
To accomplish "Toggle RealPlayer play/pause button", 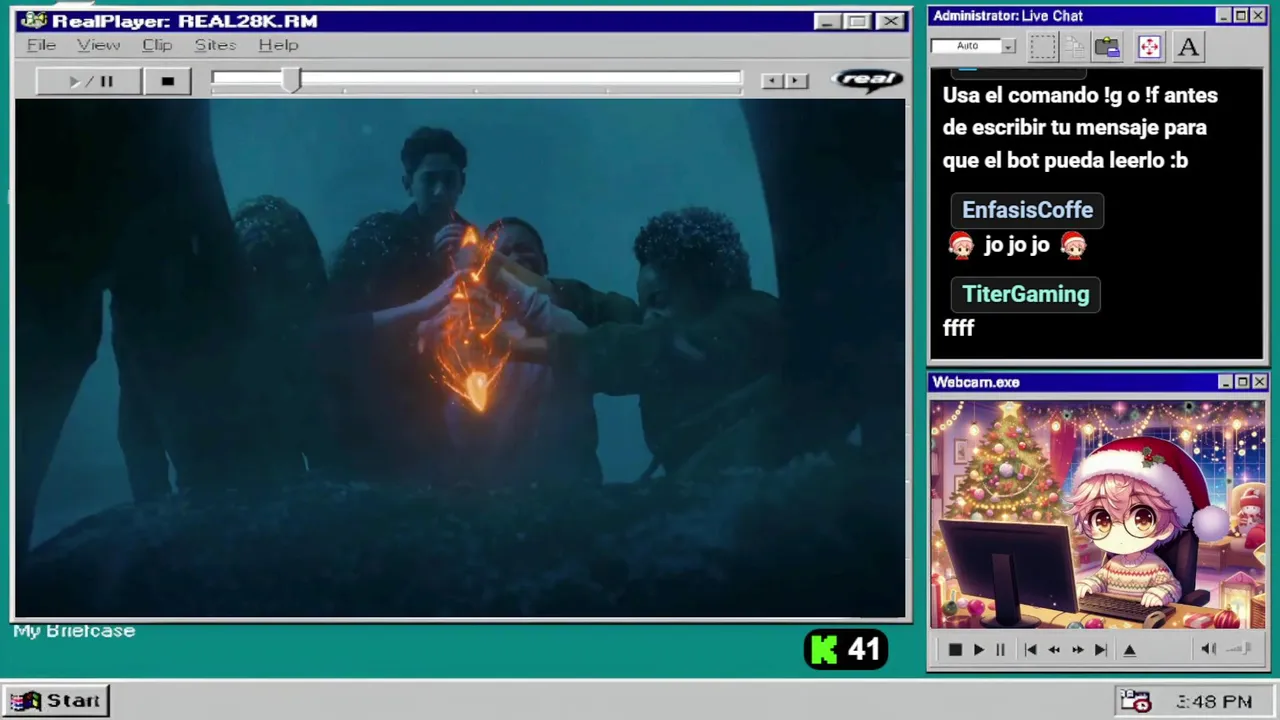I will tap(89, 81).
